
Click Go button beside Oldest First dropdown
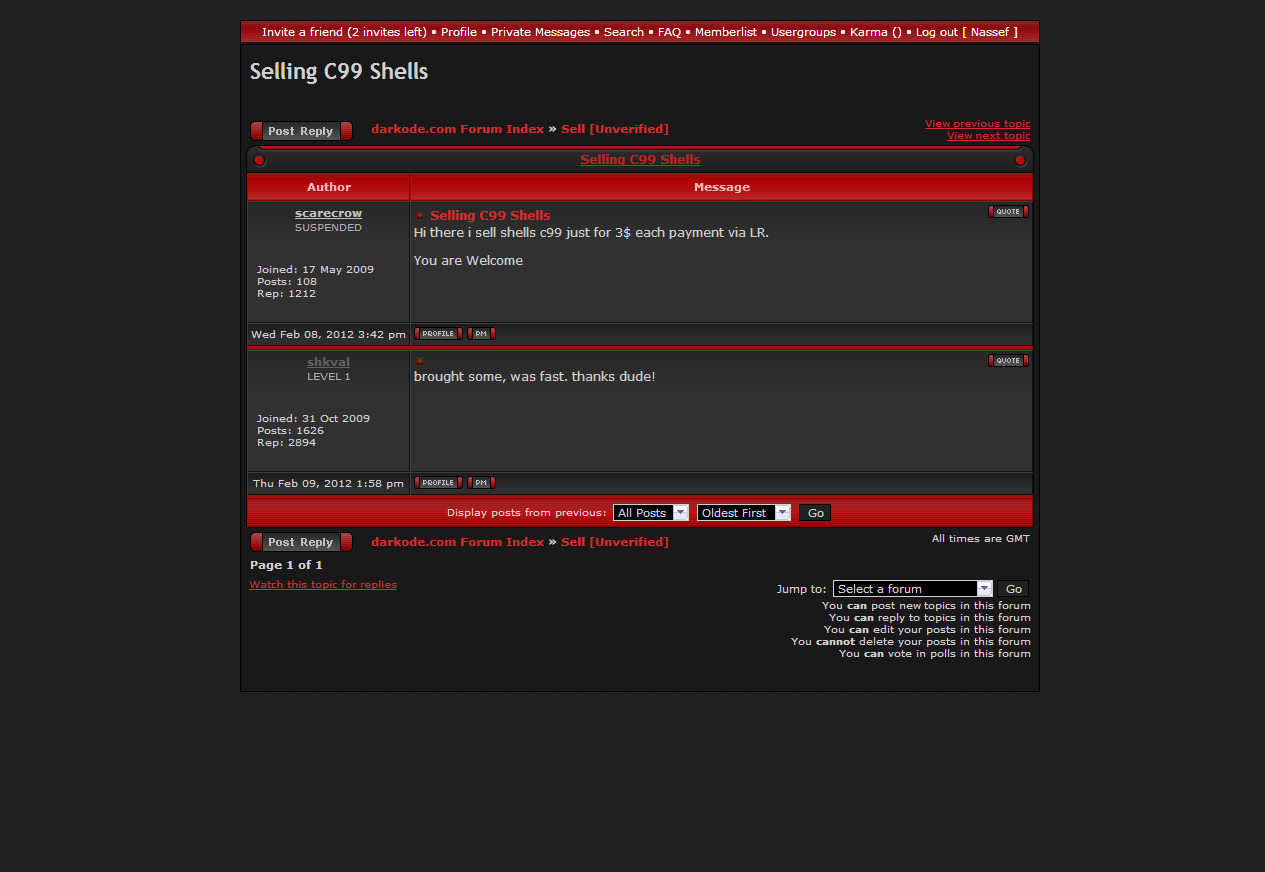pos(815,513)
